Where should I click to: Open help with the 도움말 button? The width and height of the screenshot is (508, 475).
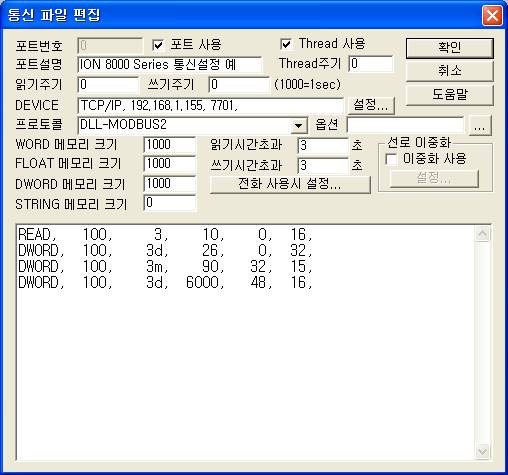coord(450,95)
